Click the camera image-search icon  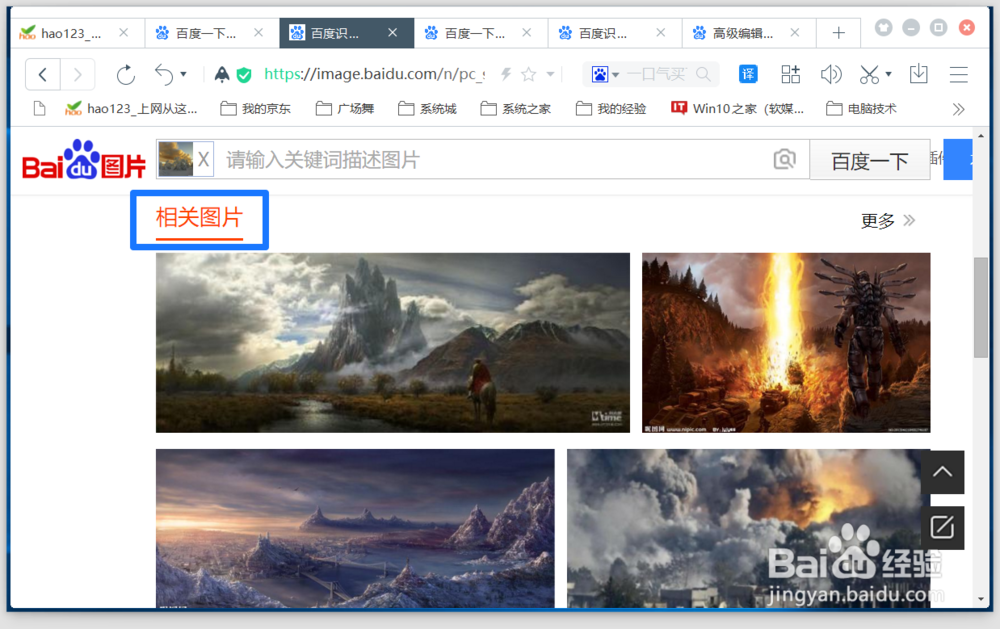tap(784, 159)
